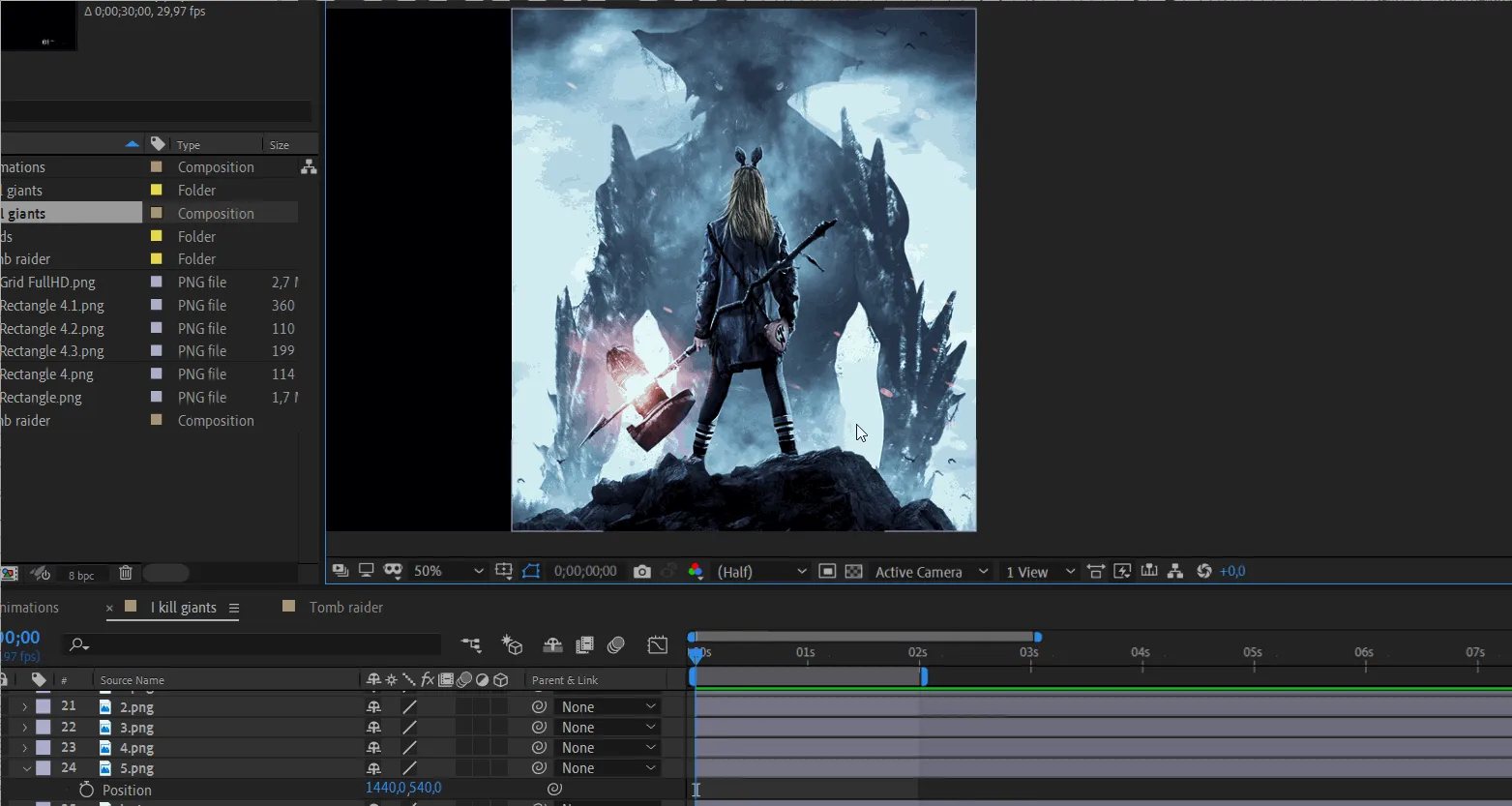Open the Composition Mini-Flowchart icon
Screen dimensions: 1512x806
[x=471, y=644]
